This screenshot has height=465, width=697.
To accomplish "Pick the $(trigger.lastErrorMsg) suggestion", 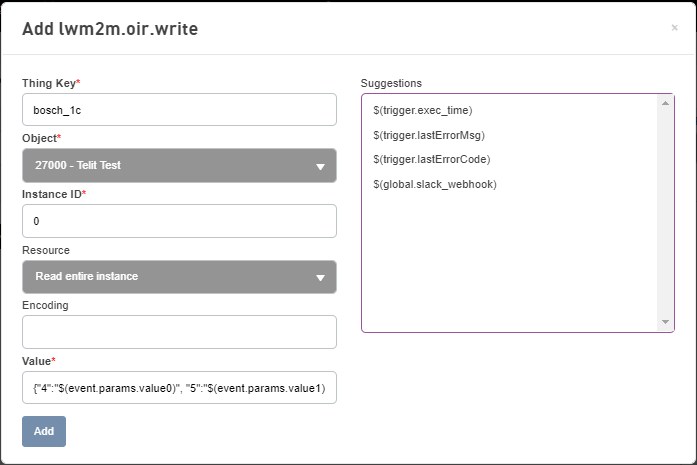I will tap(429, 135).
